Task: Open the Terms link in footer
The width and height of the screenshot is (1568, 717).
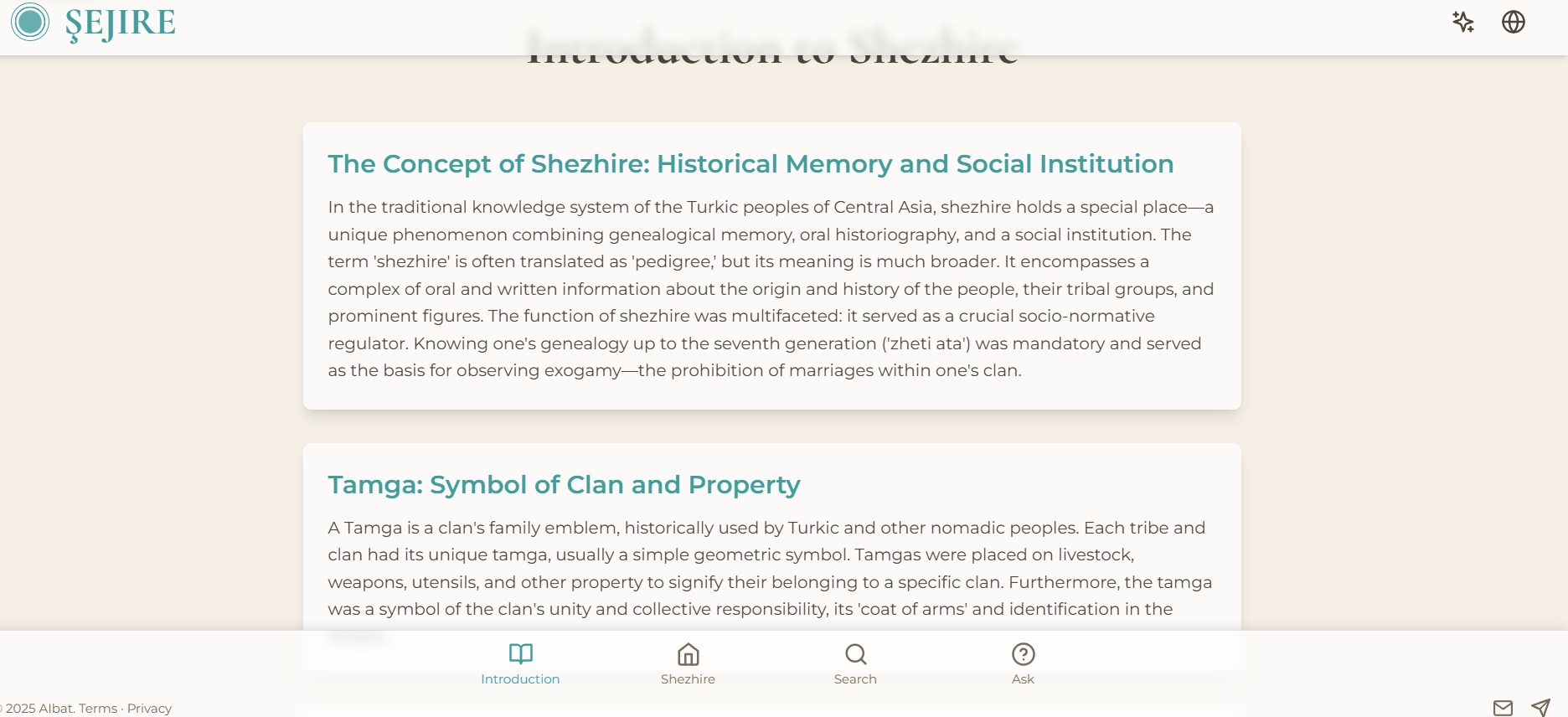Action: pyautogui.click(x=98, y=709)
